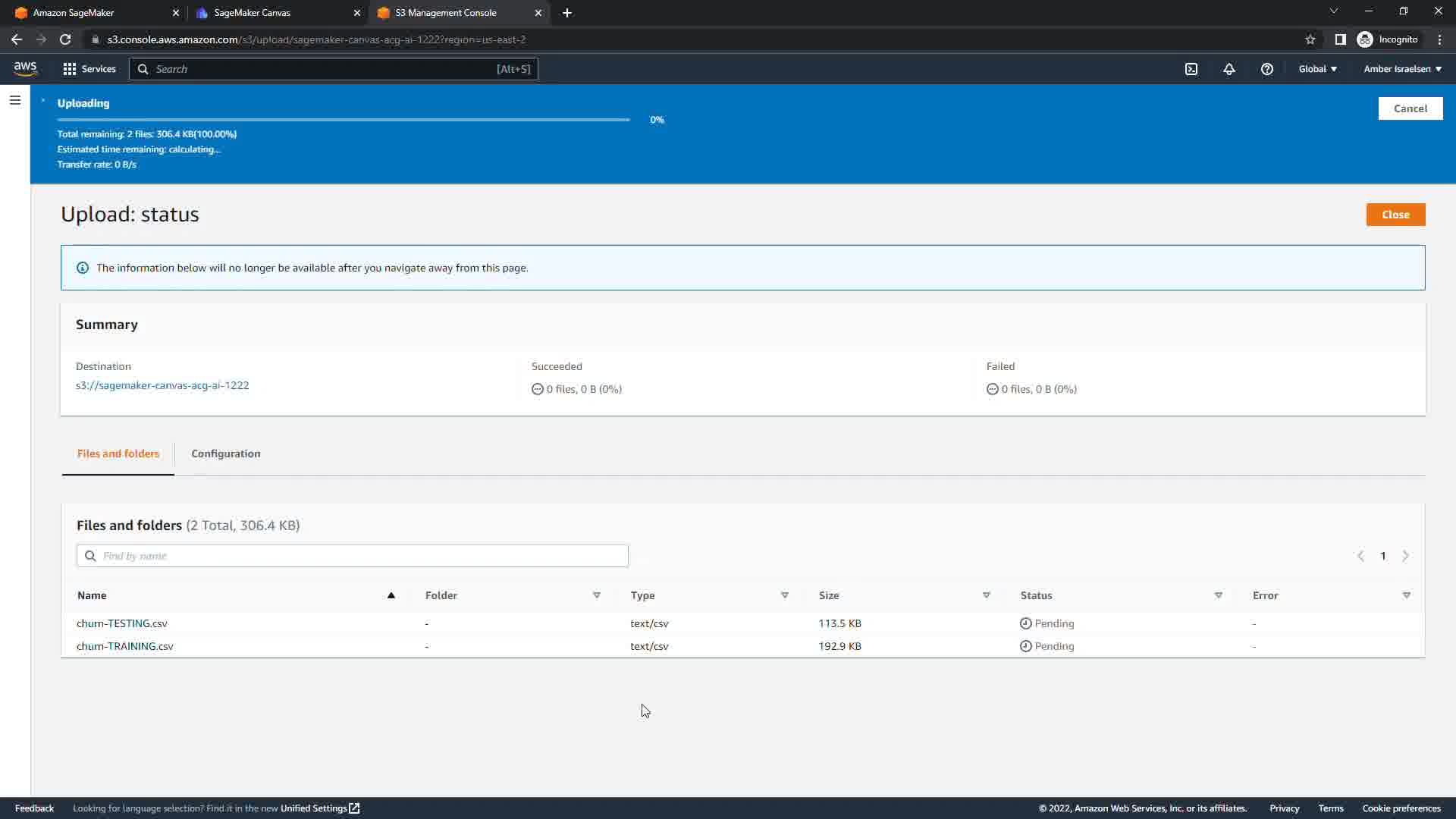Cancel the ongoing upload

(1410, 108)
